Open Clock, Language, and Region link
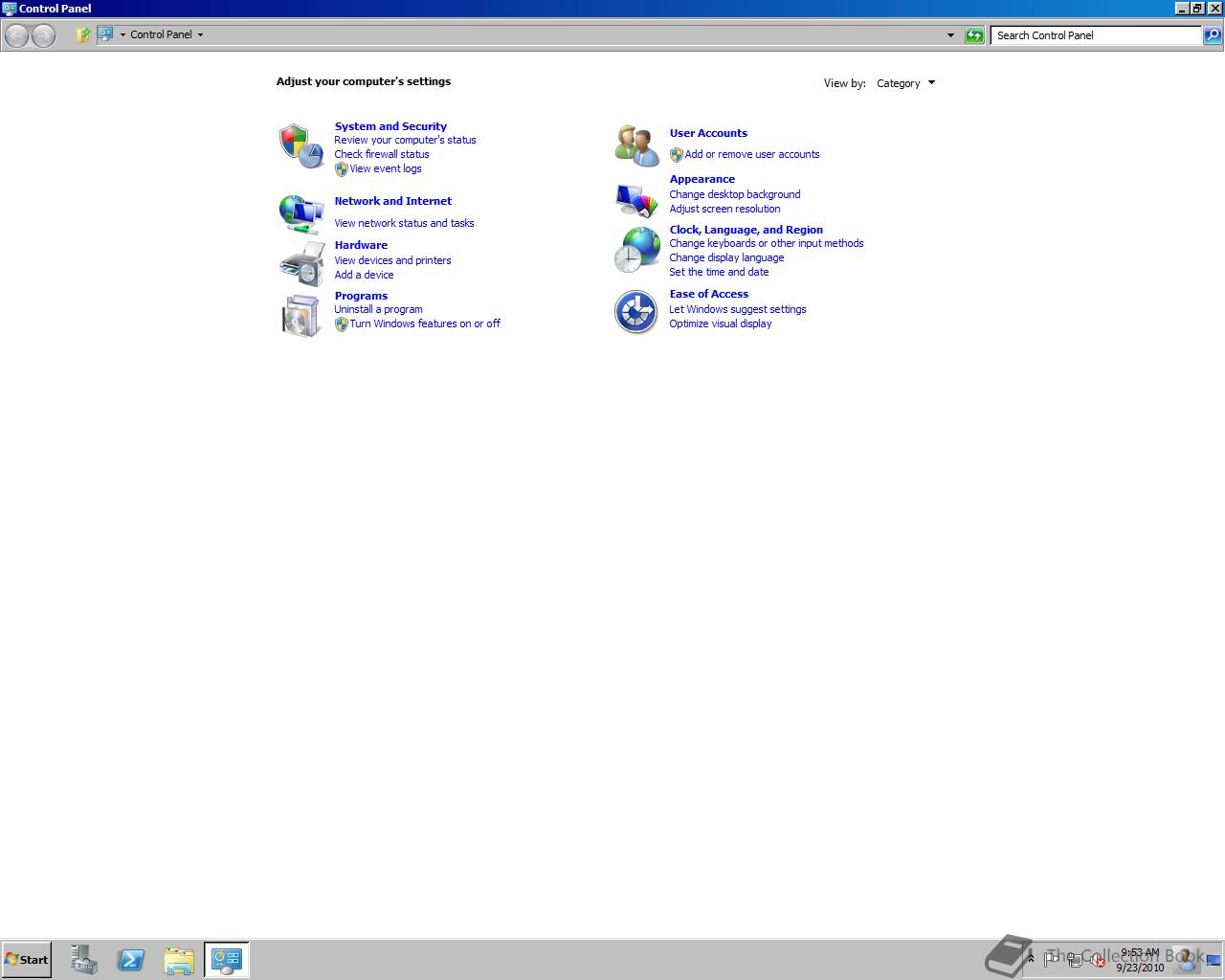1225x980 pixels. tap(746, 230)
